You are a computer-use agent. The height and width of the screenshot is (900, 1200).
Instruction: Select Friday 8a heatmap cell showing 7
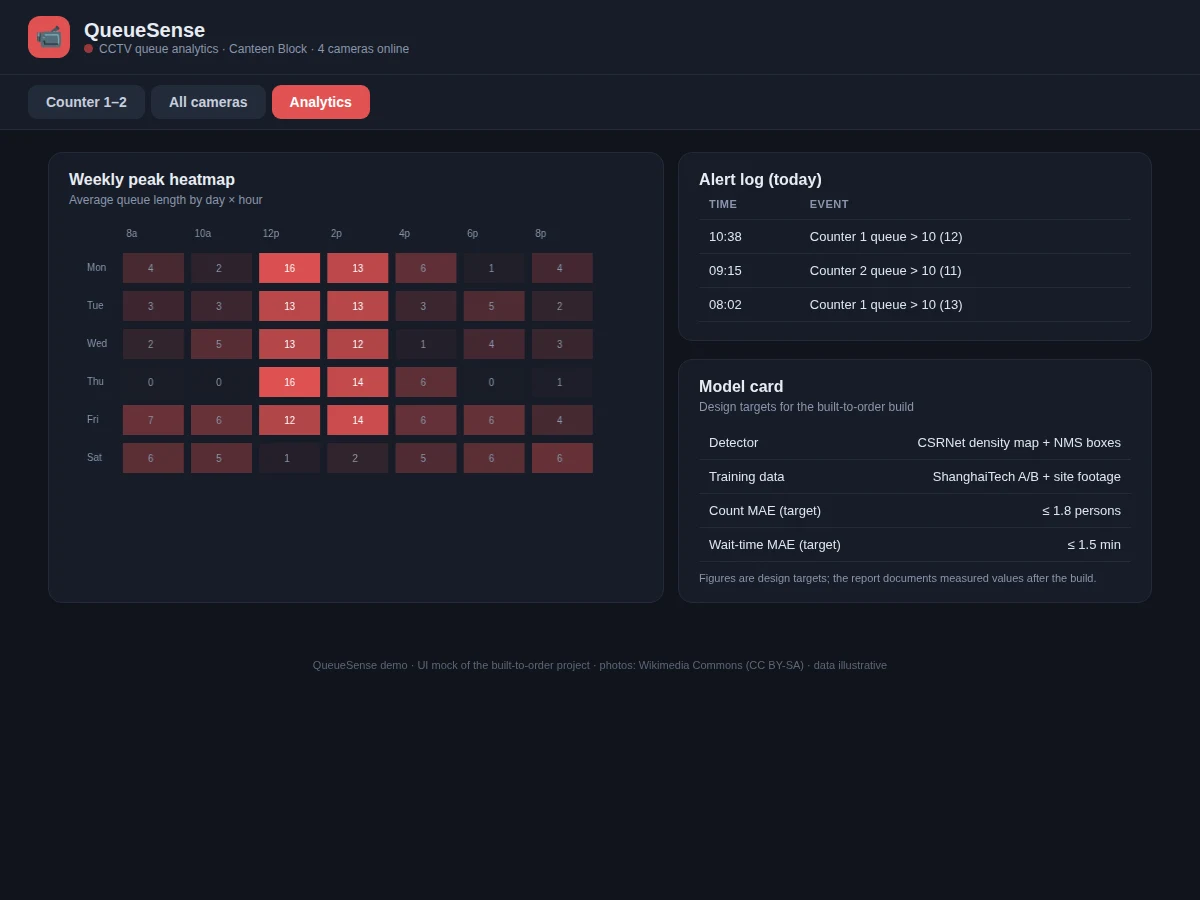tap(153, 420)
